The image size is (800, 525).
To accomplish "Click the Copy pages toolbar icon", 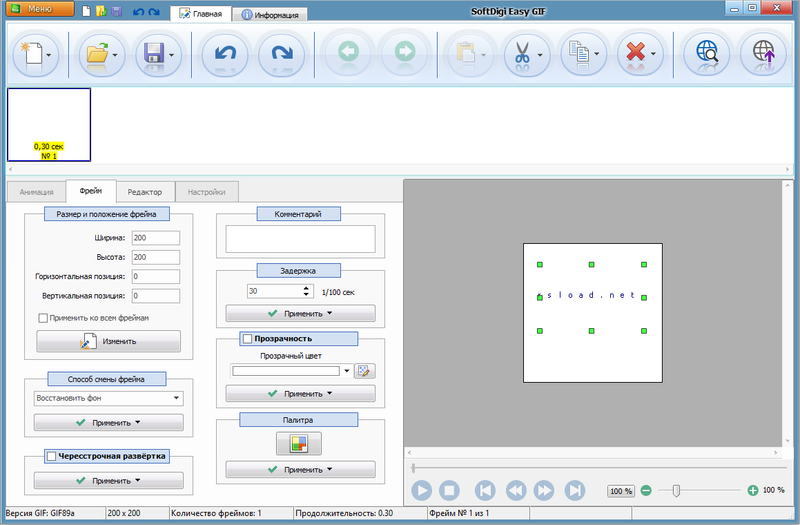I will tap(579, 53).
